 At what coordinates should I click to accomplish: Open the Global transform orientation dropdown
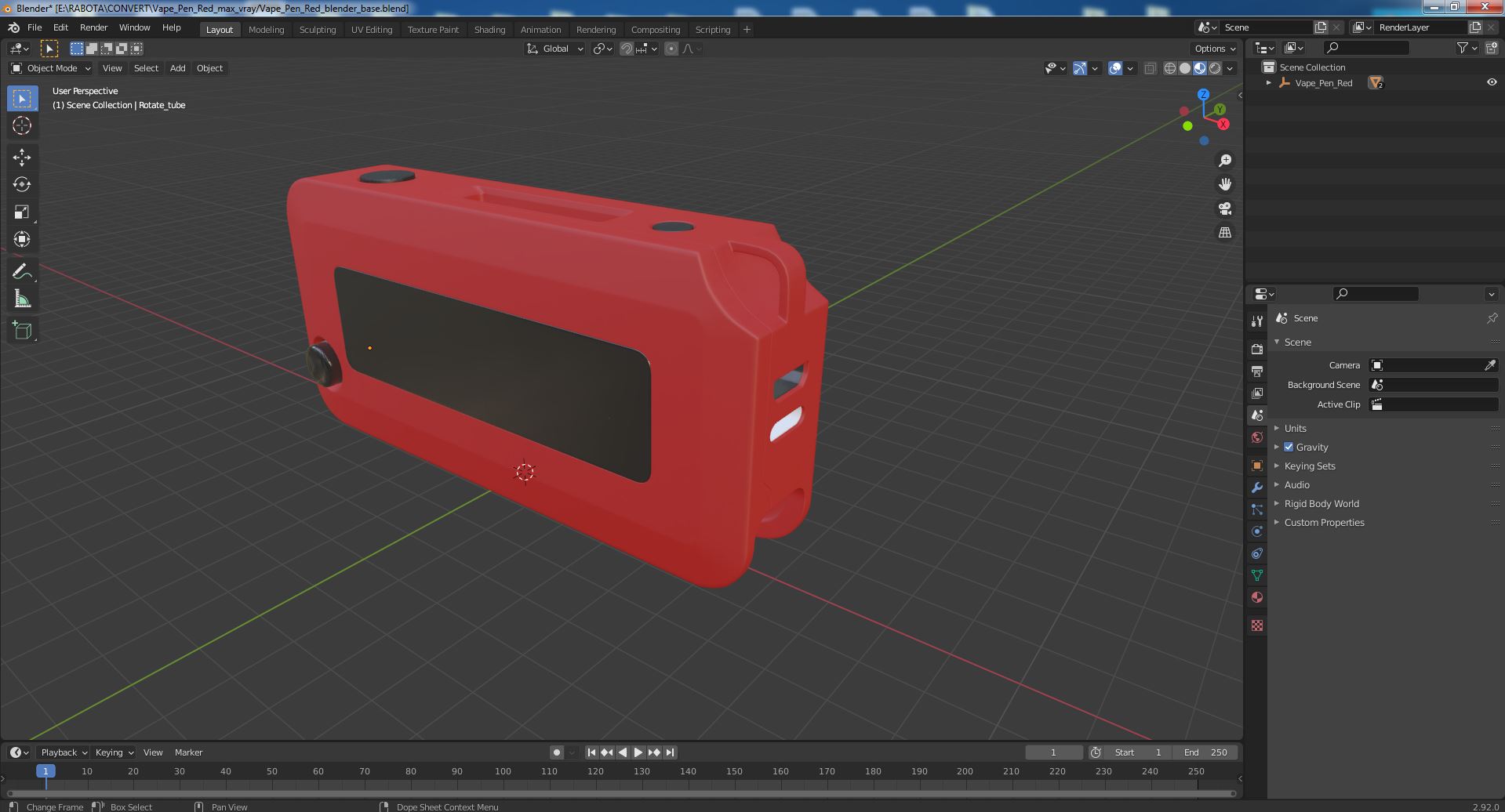coord(555,49)
